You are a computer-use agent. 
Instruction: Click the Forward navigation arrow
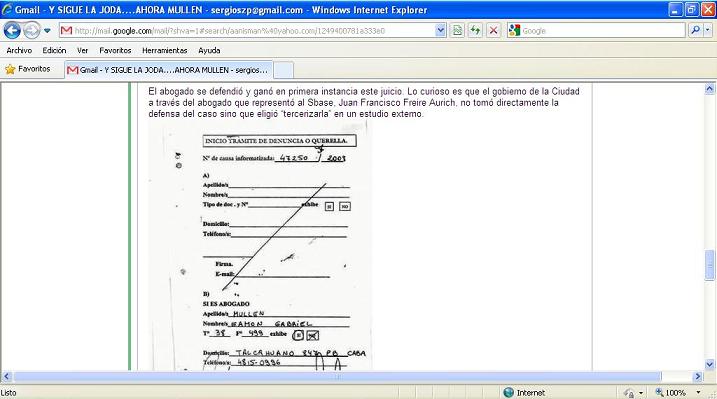tap(31, 31)
